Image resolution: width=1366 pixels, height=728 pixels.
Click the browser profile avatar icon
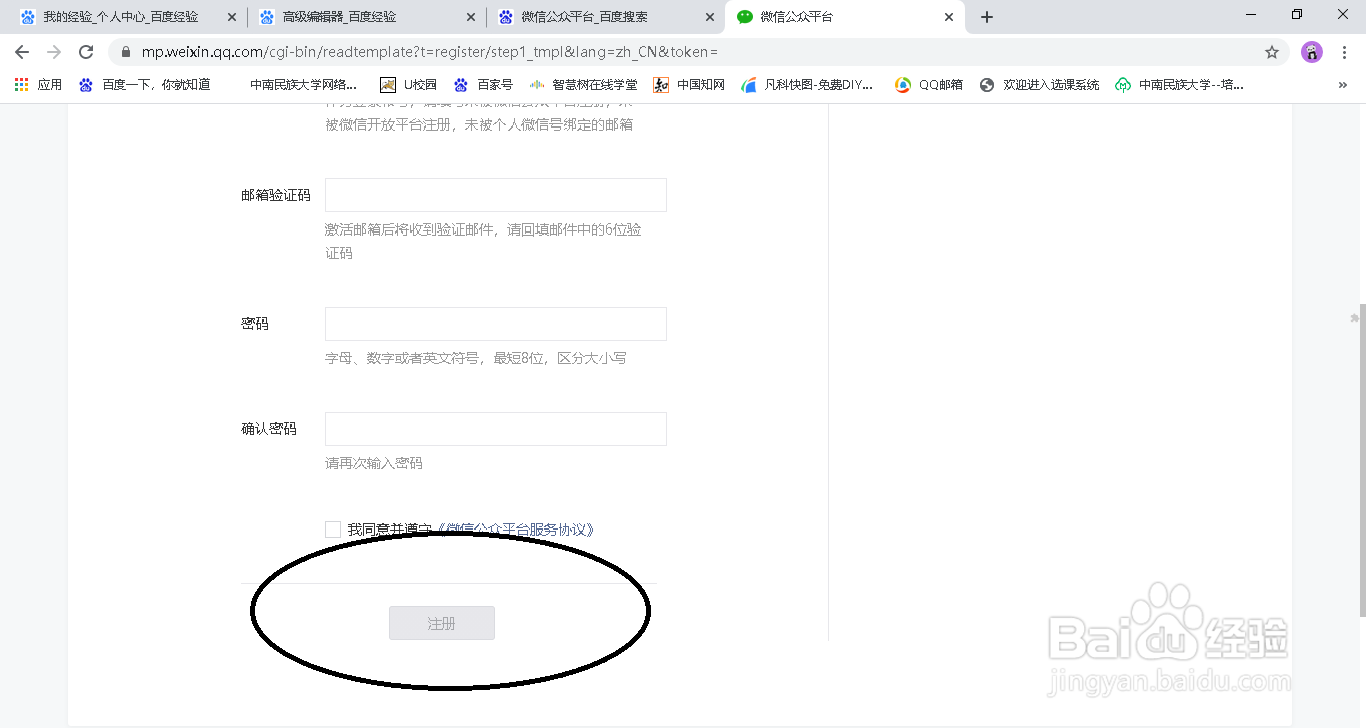(x=1311, y=51)
